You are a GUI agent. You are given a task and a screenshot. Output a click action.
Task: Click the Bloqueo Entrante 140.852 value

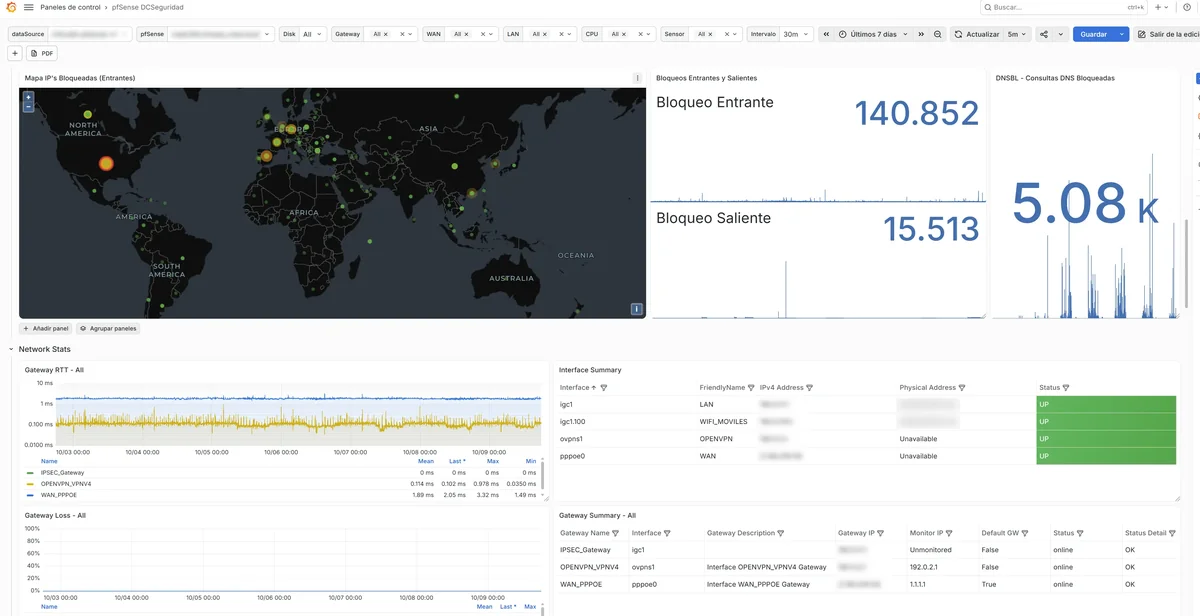click(916, 113)
